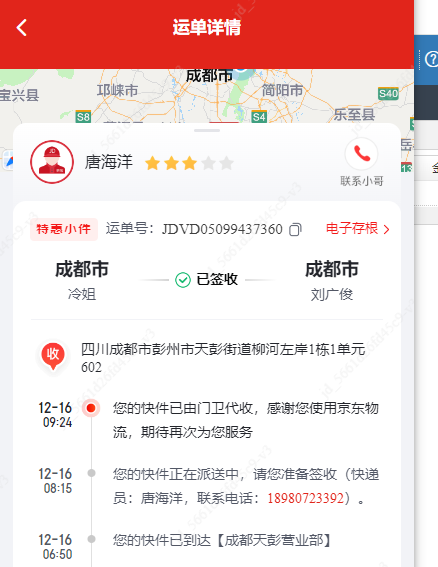Grab the panel drag handle bar
This screenshot has height=567, width=438.
click(207, 131)
